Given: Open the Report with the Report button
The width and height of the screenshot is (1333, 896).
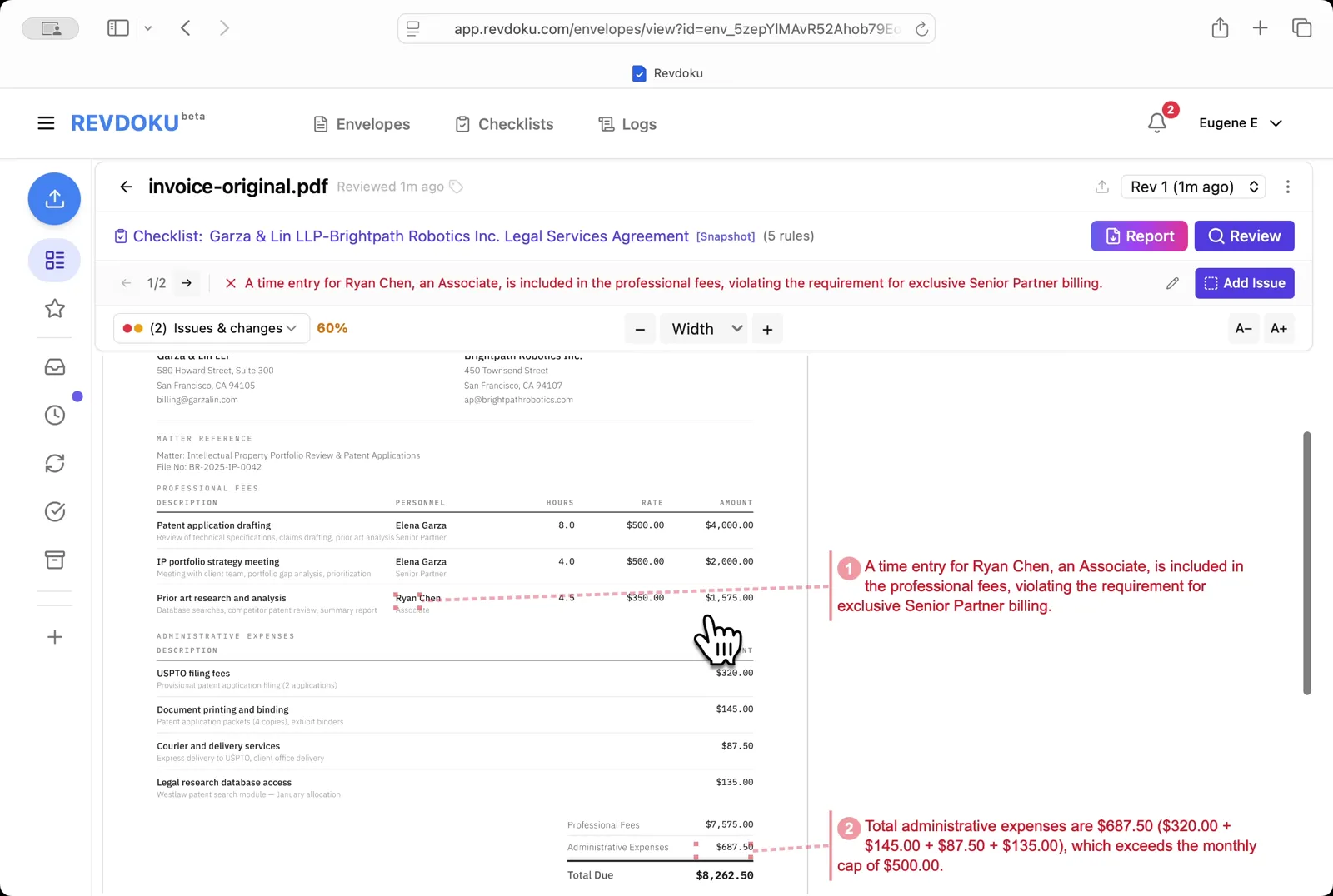Looking at the screenshot, I should [x=1138, y=236].
